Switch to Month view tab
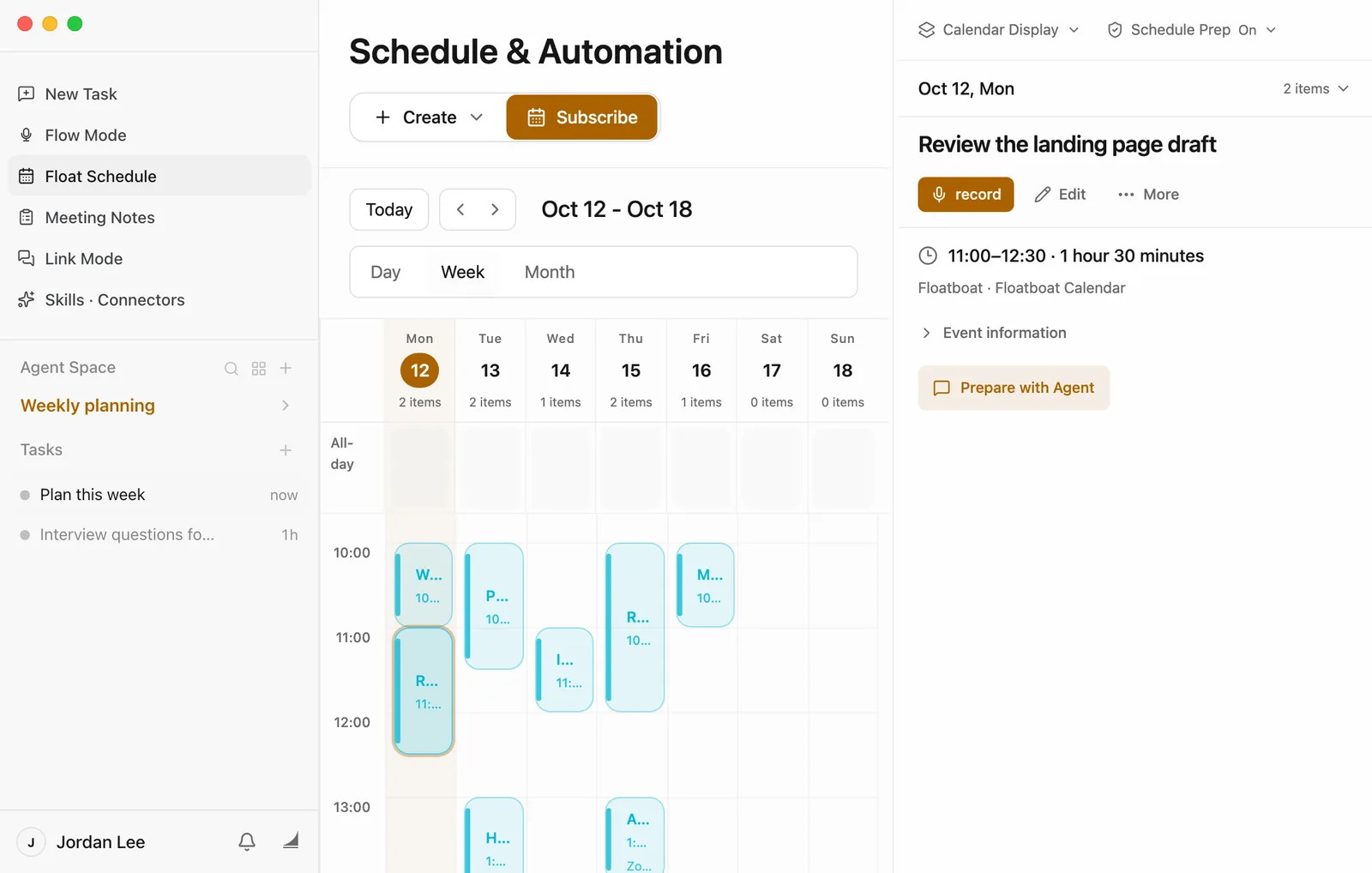1372x873 pixels. point(550,273)
